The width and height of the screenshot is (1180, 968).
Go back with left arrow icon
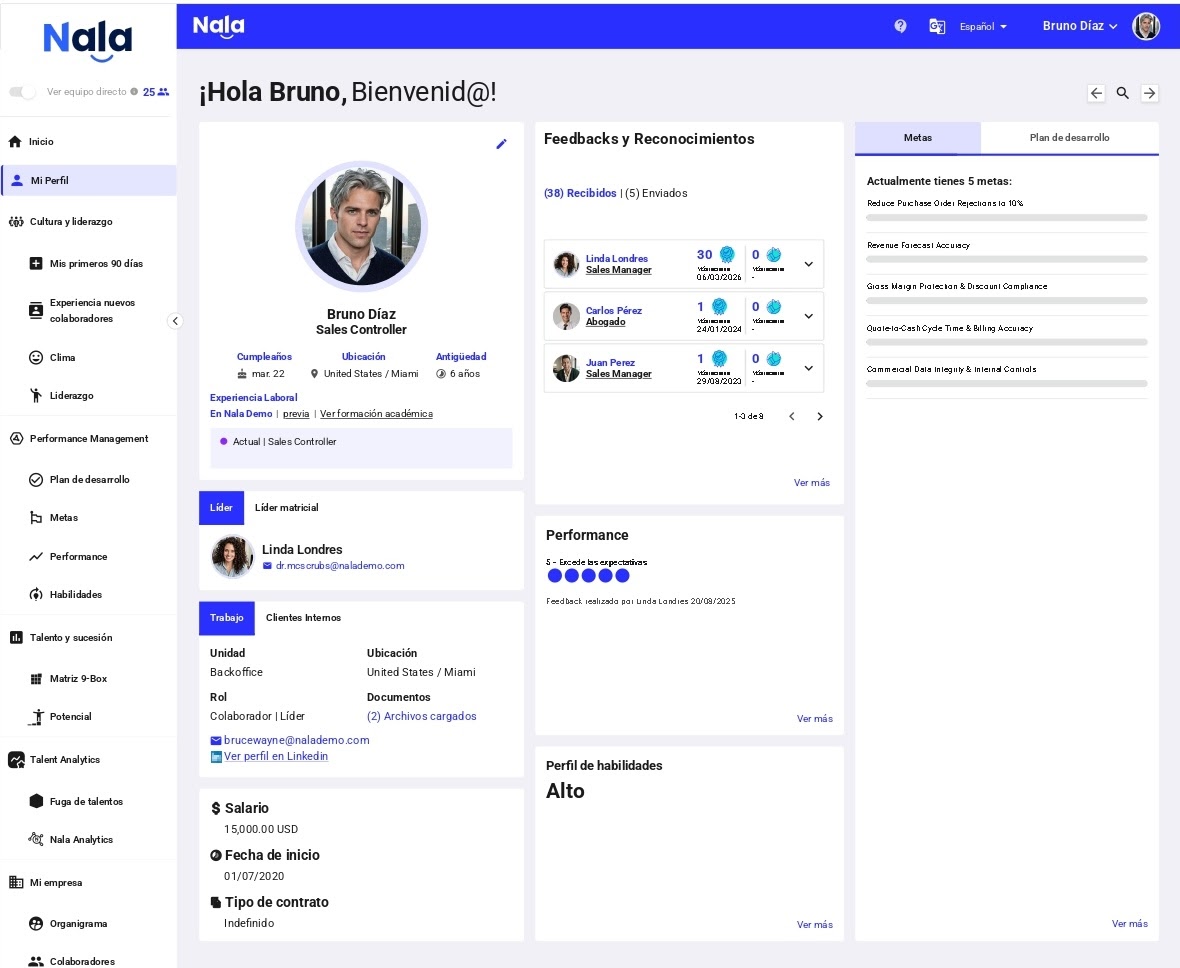[1096, 93]
